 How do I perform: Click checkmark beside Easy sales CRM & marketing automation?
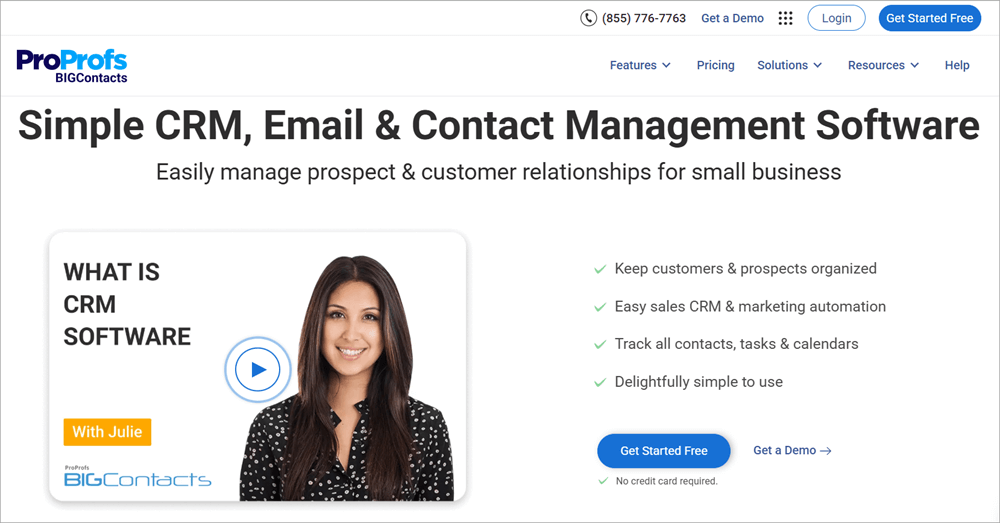coord(600,307)
